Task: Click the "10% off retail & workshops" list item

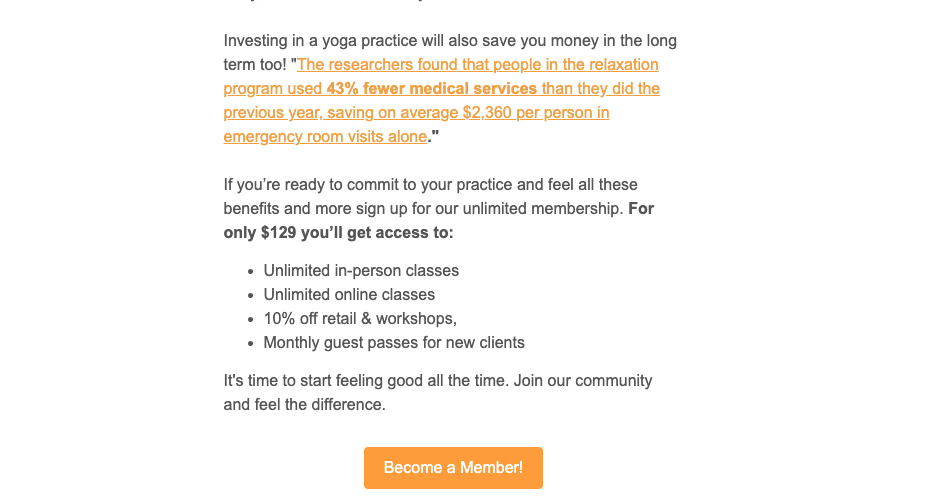Action: (360, 318)
